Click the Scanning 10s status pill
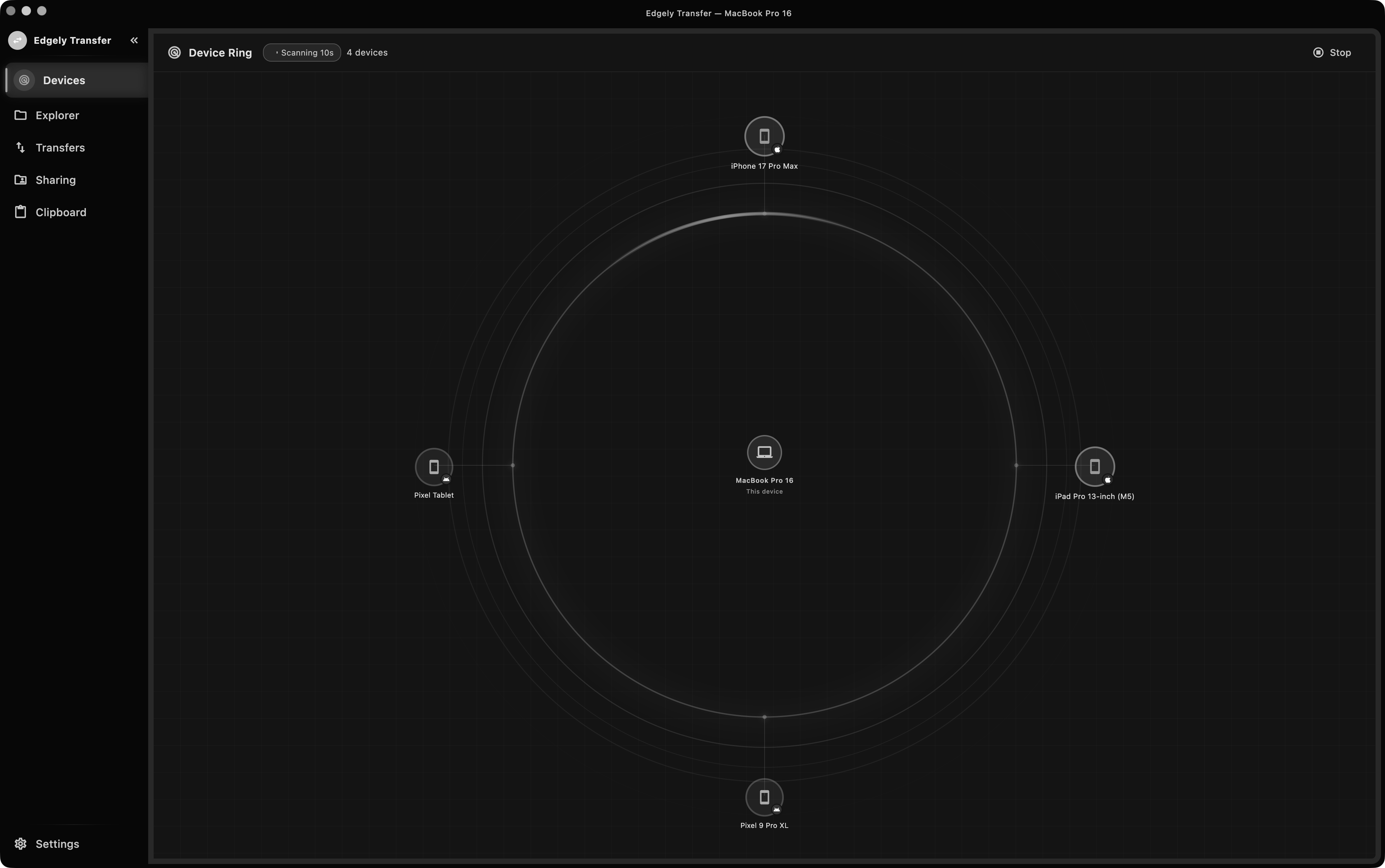 [x=302, y=53]
